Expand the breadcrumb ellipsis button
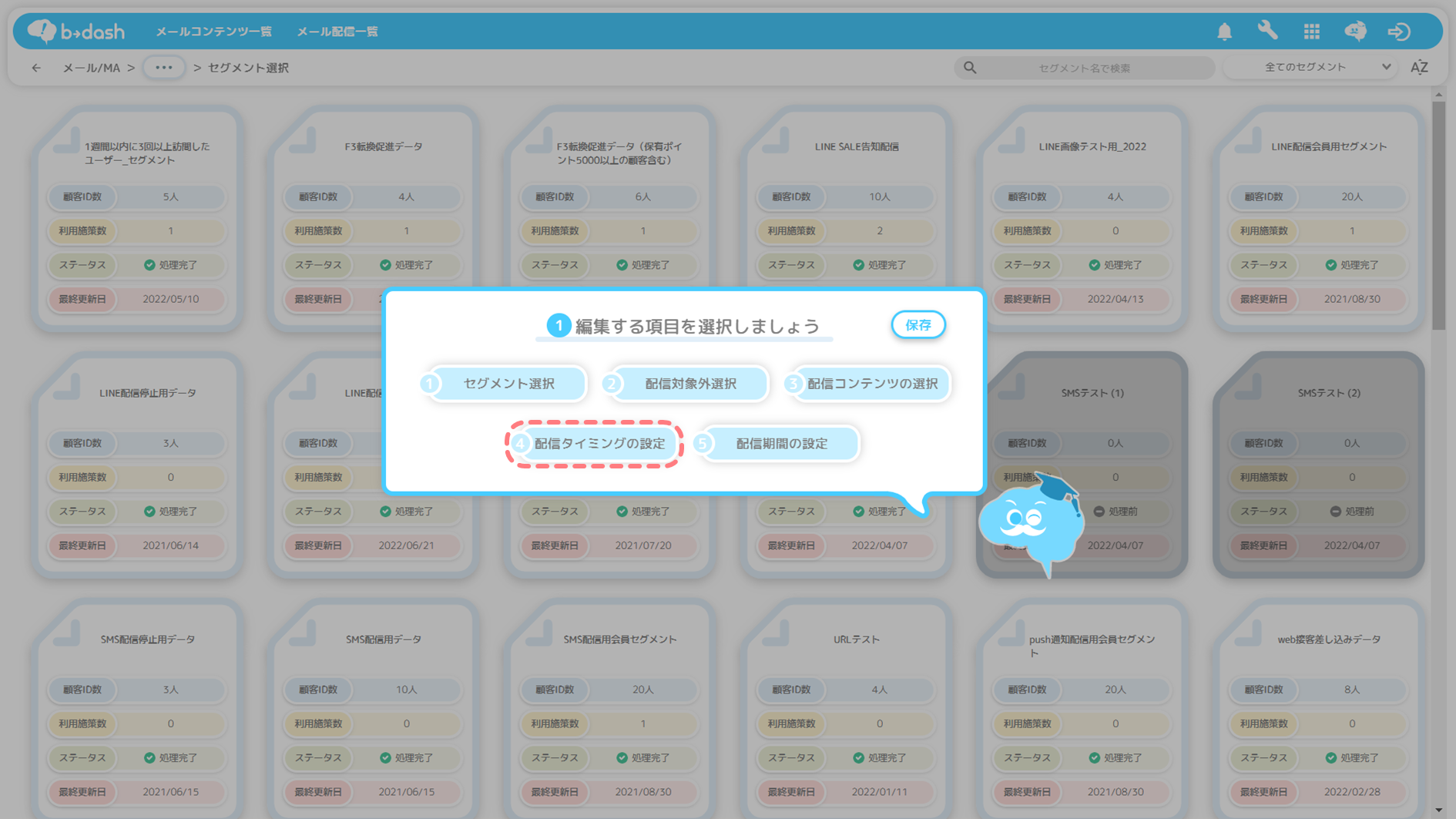 click(x=163, y=68)
